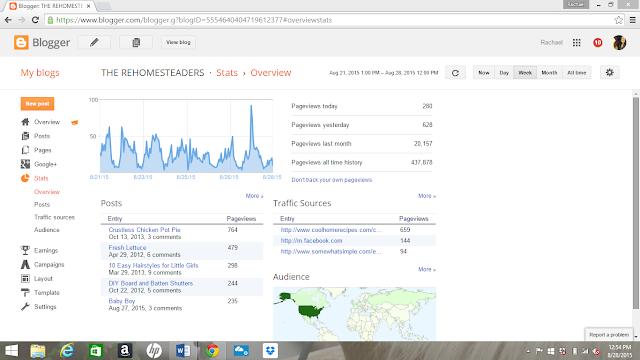Open the Crustless Chicken Pot Pie post

[144, 230]
